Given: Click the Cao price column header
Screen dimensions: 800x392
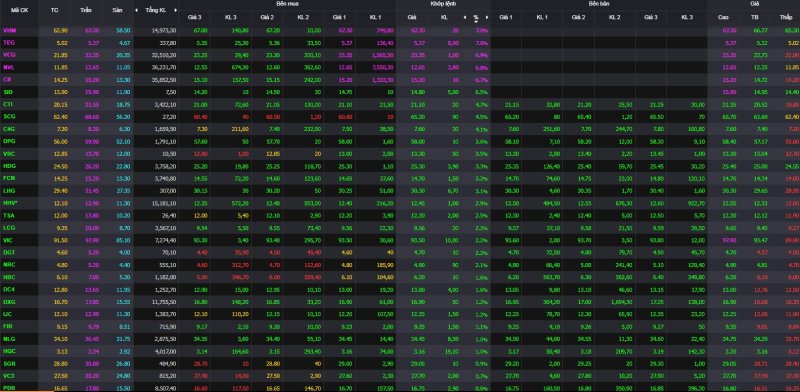Looking at the screenshot, I should pyautogui.click(x=723, y=17).
